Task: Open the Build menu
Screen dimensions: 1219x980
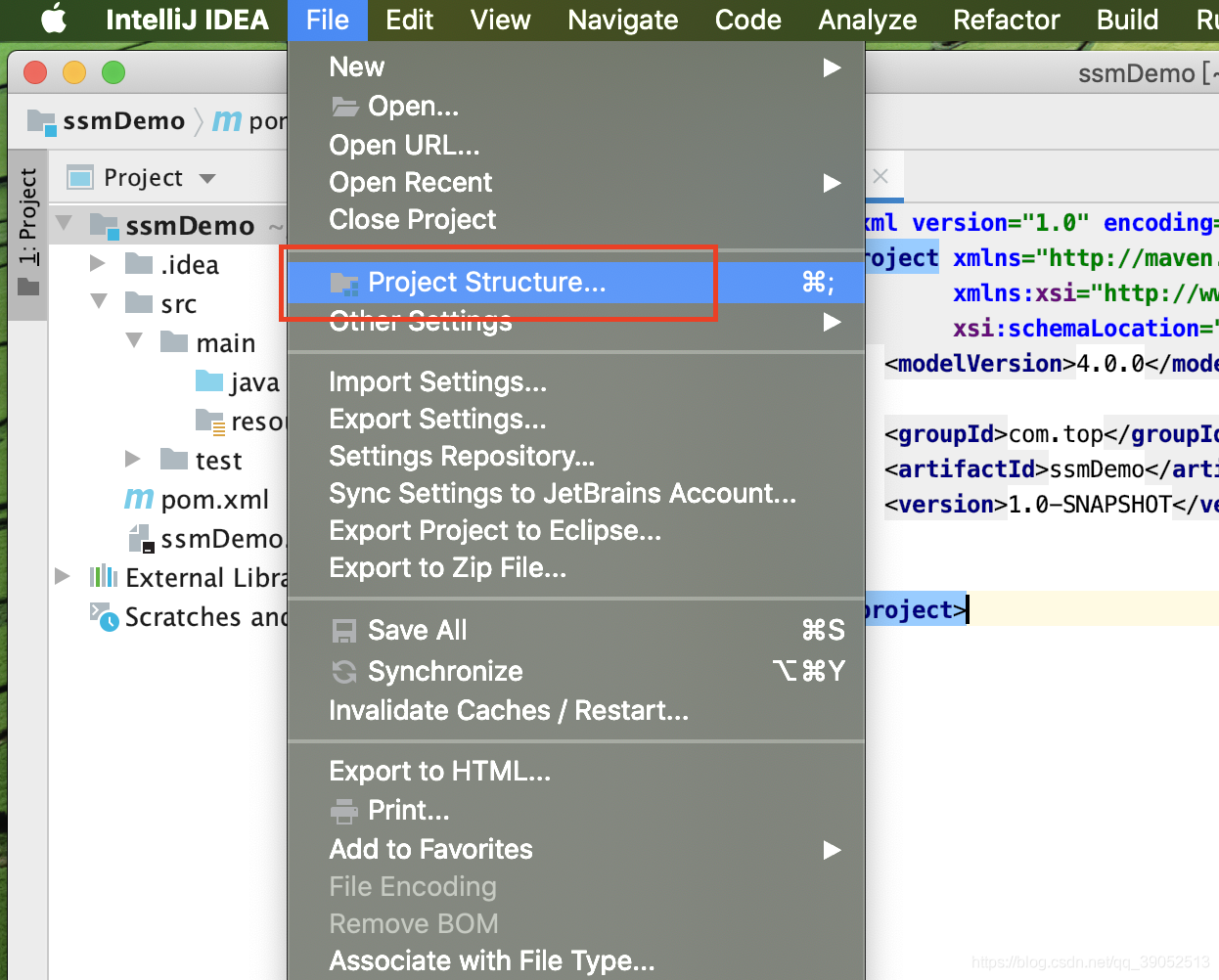Action: coord(1127,20)
